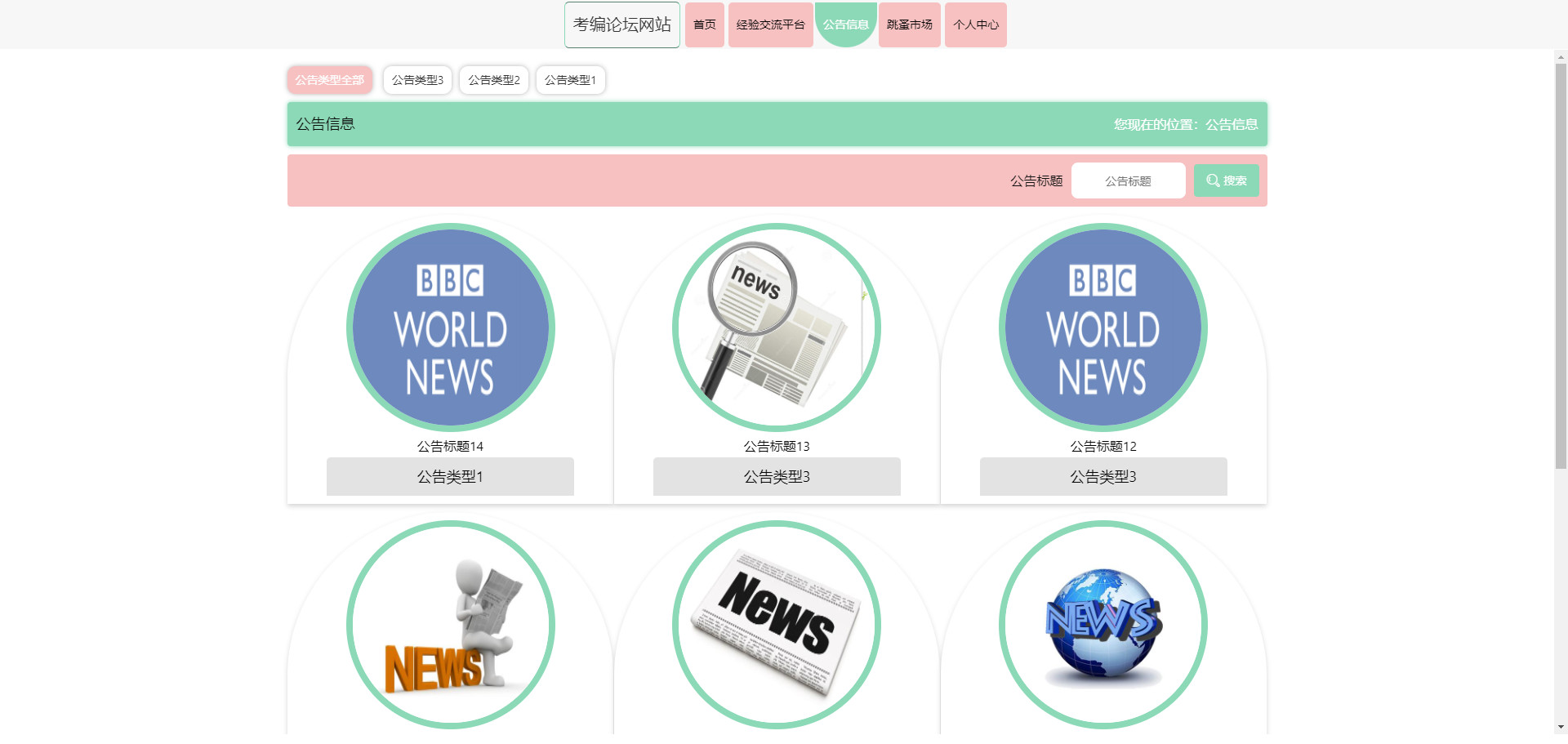Click the search magnifier icon

point(1213,180)
